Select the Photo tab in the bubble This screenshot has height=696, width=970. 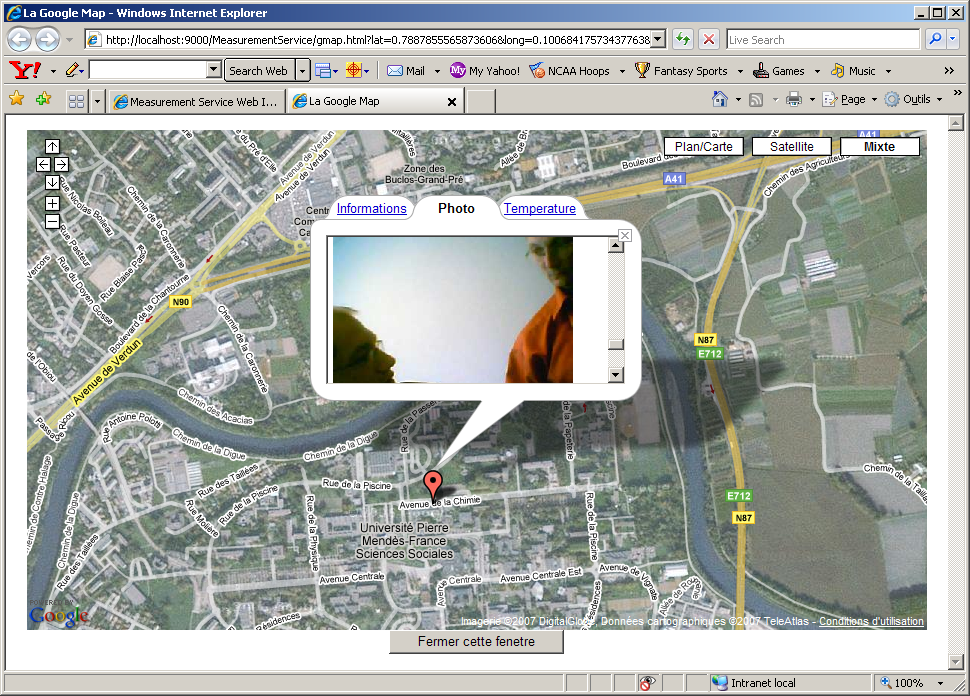click(457, 208)
